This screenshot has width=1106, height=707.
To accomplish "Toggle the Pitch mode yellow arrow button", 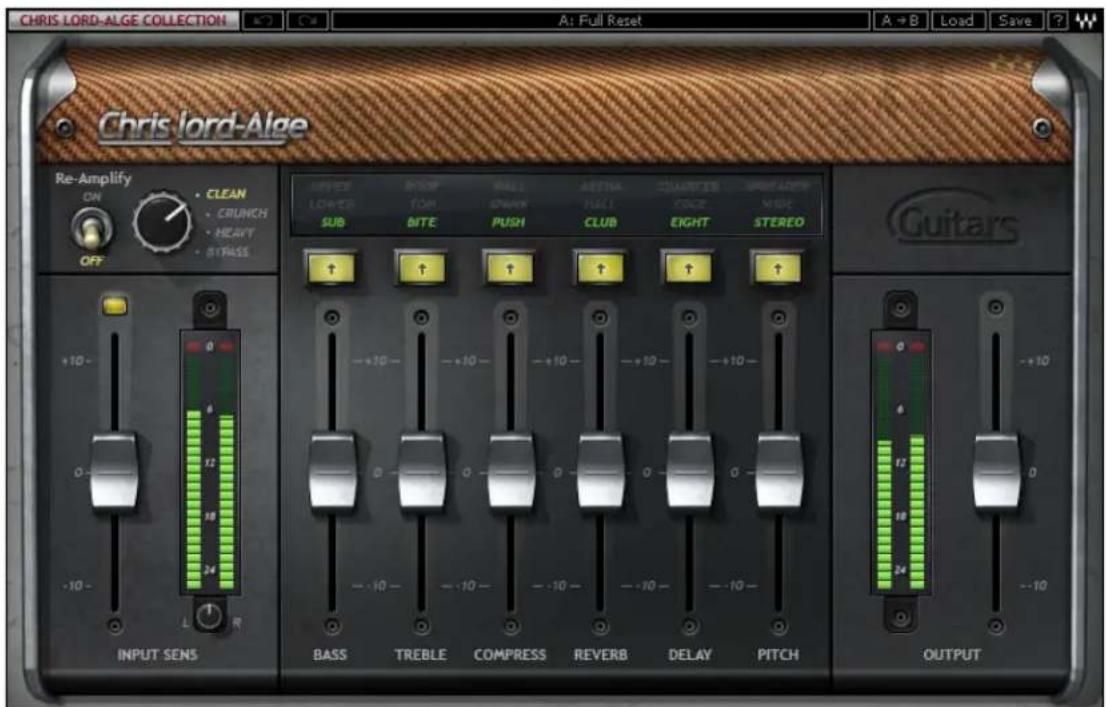I will click(777, 269).
